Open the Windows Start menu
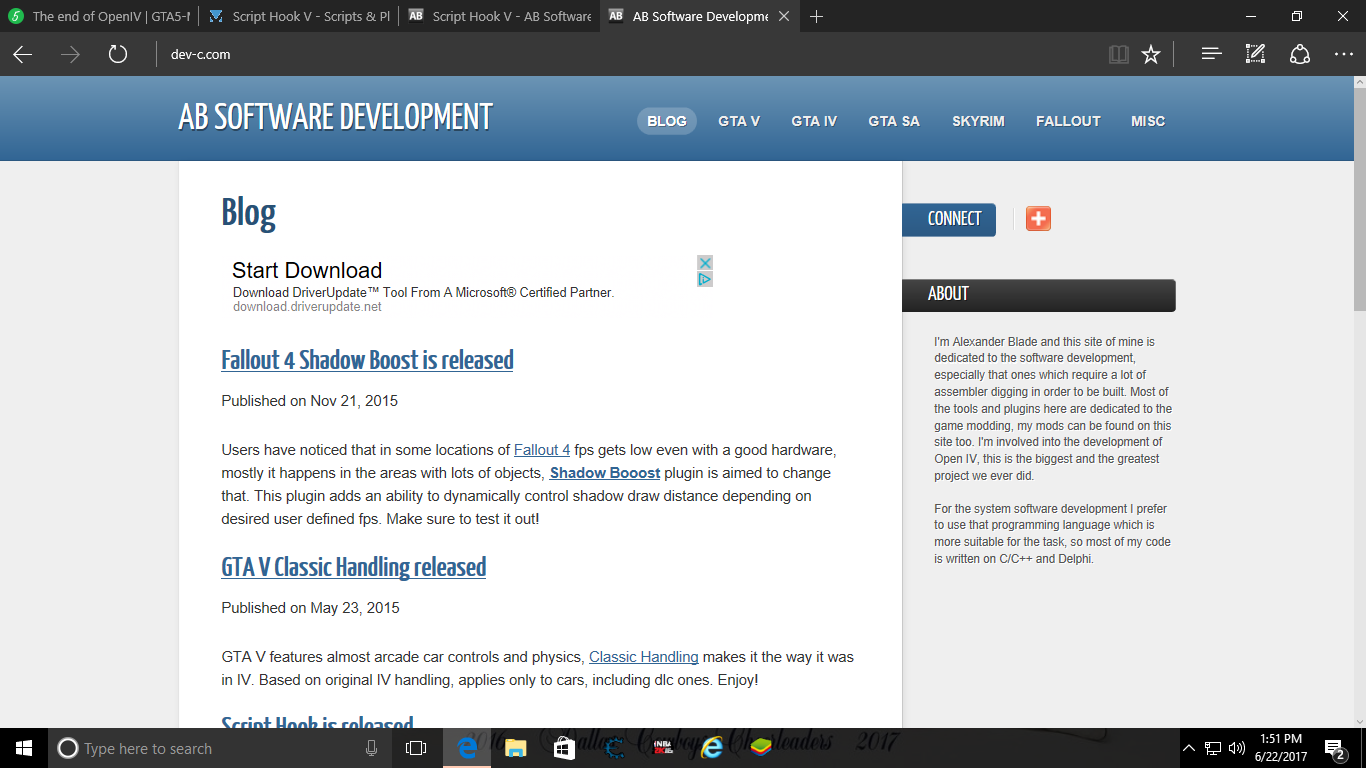 24,748
